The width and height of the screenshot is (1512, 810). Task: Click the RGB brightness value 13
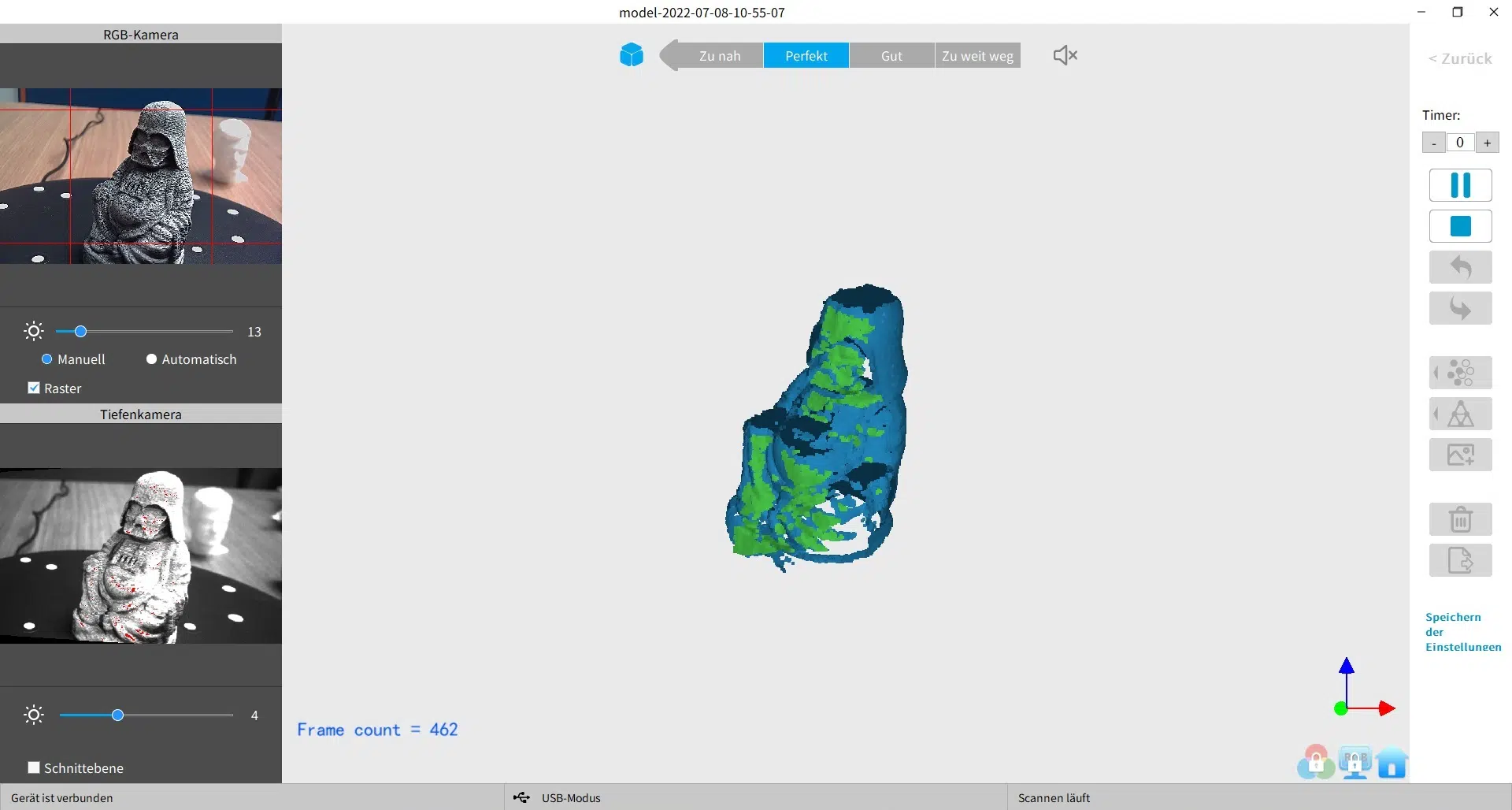coord(254,332)
